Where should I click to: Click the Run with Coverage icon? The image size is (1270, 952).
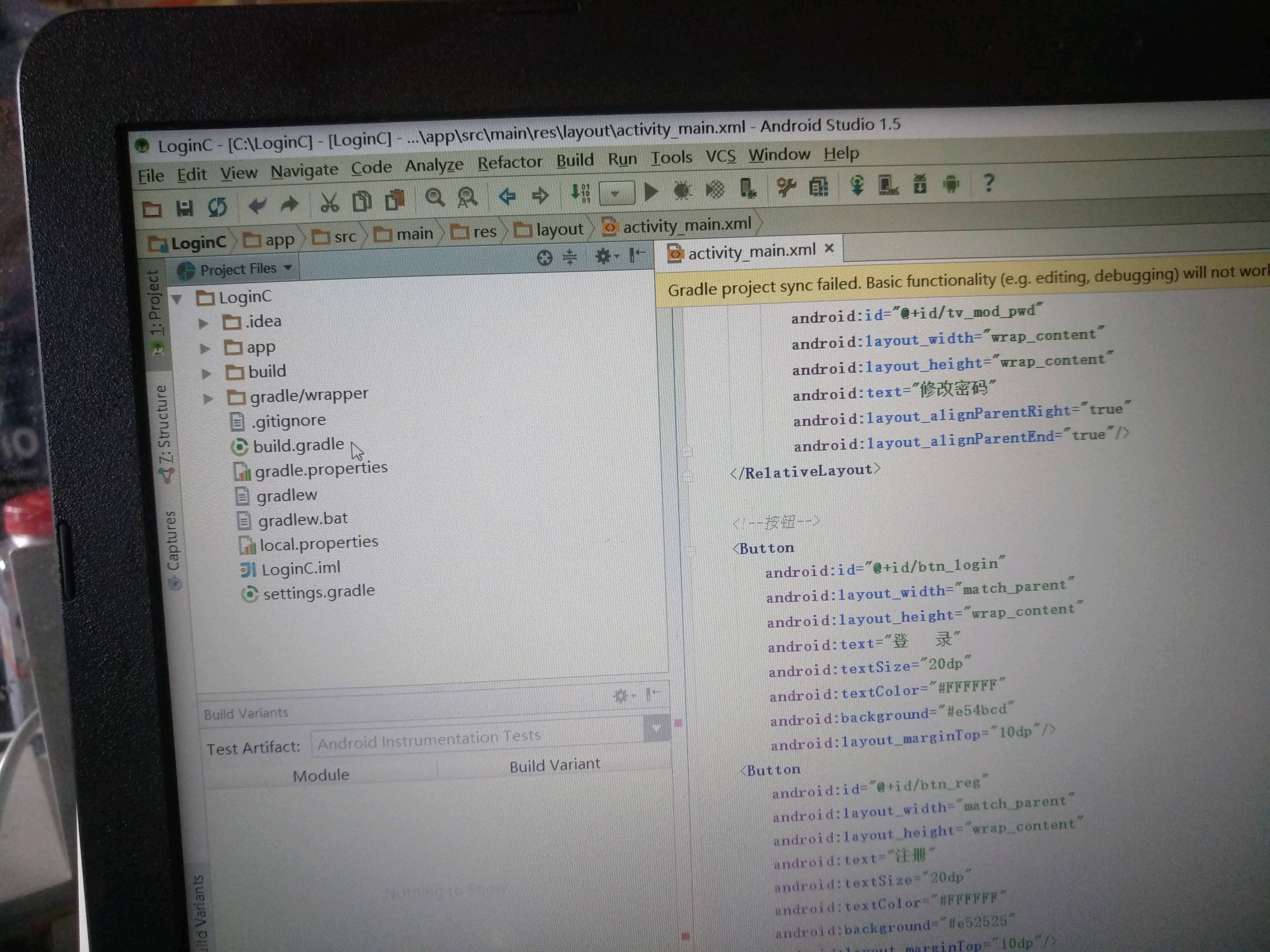(715, 189)
